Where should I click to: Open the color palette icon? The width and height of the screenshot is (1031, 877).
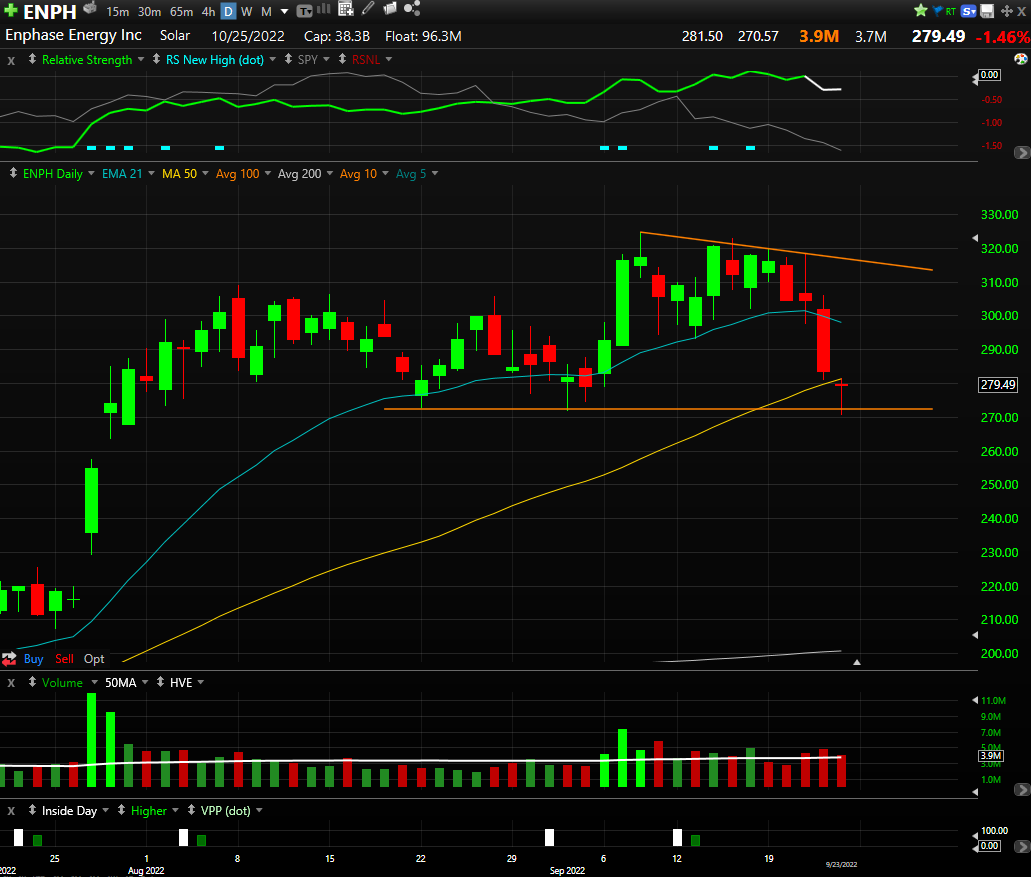point(1020,59)
